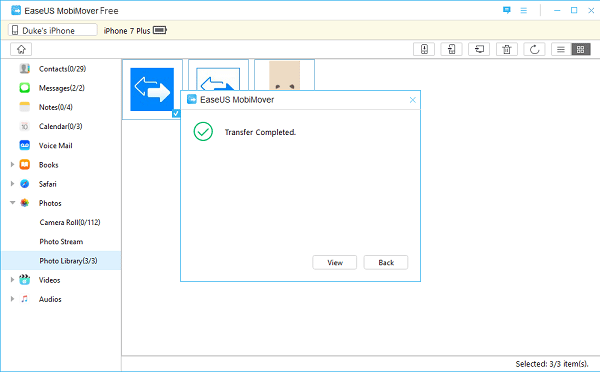600x372 pixels.
Task: Click the yellow Notes icon
Action: 24,107
